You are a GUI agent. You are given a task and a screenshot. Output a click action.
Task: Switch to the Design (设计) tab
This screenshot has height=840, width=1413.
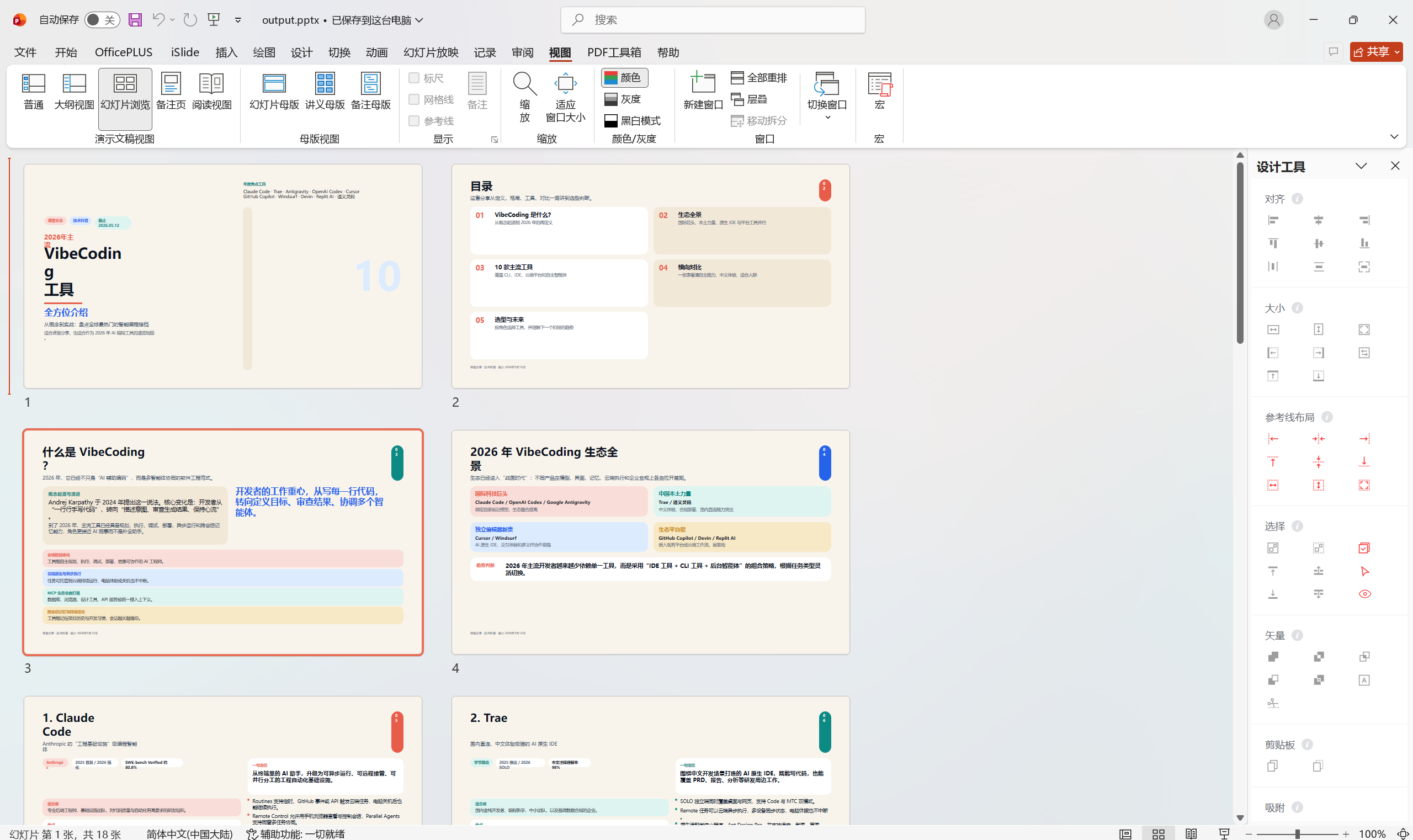302,52
